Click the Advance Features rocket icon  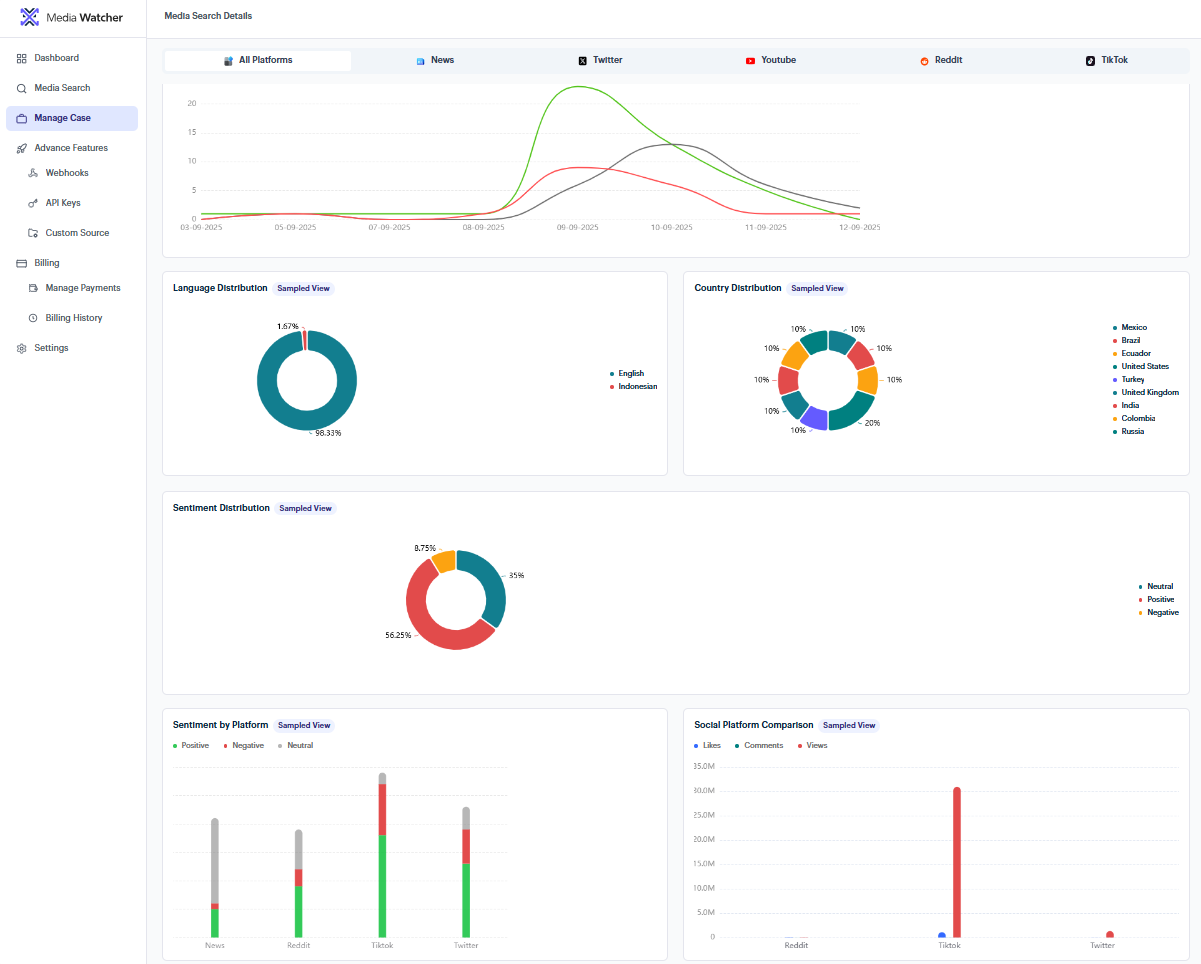[x=22, y=148]
